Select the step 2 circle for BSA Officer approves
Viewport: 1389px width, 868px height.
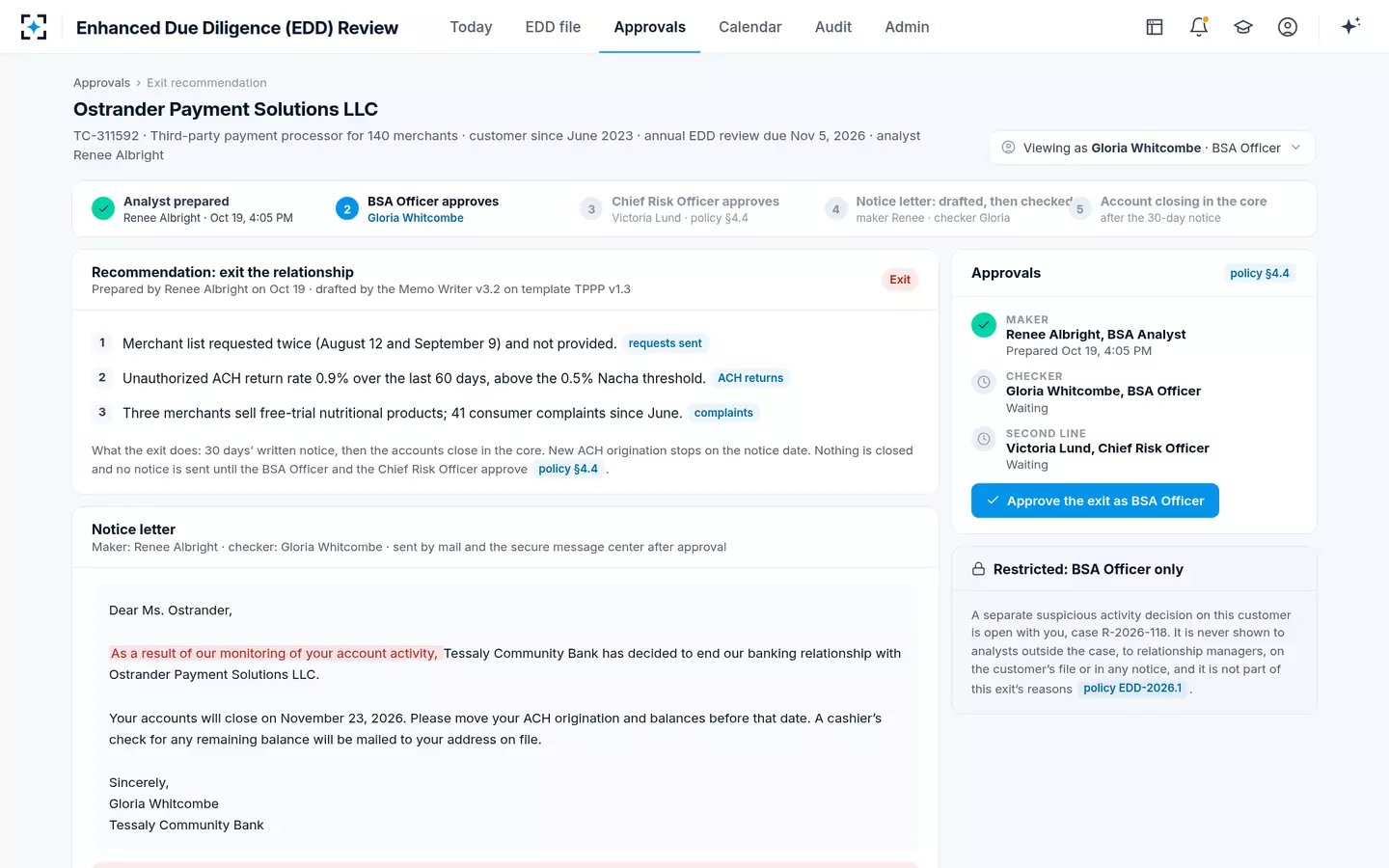coord(347,208)
